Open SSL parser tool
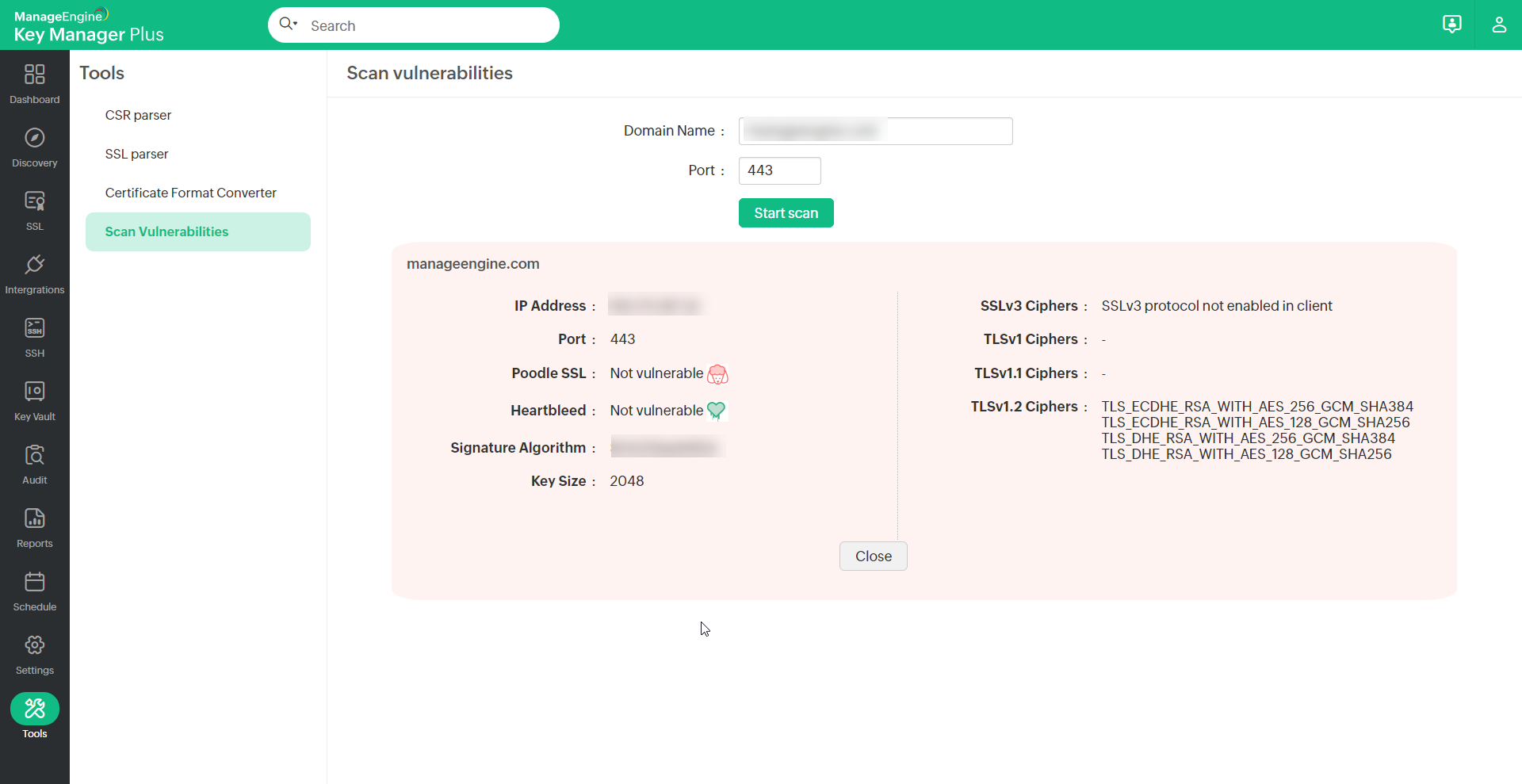This screenshot has width=1522, height=784. pyautogui.click(x=136, y=154)
